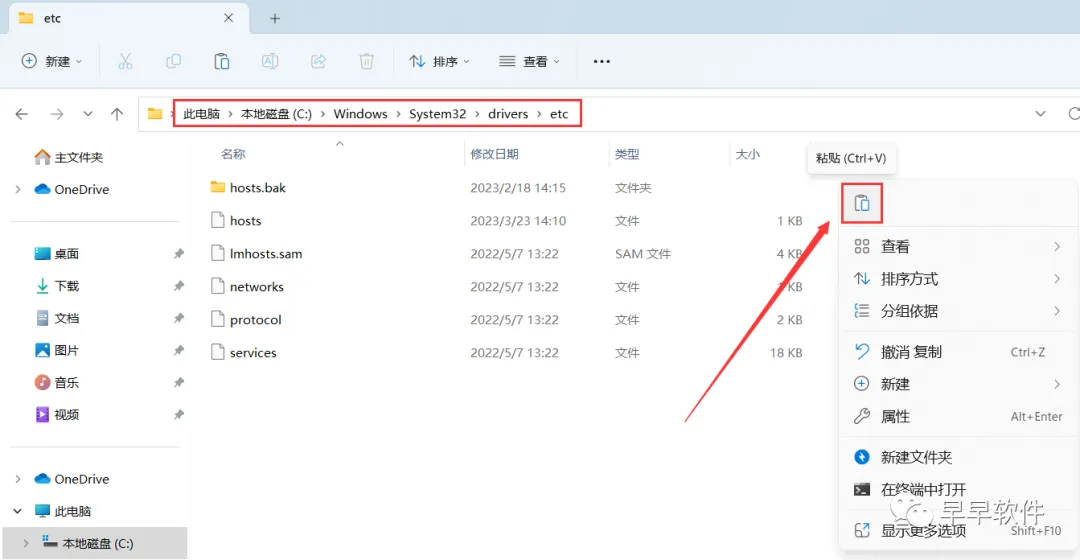Close the etc tab
Image resolution: width=1080 pixels, height=560 pixels.
[x=229, y=18]
